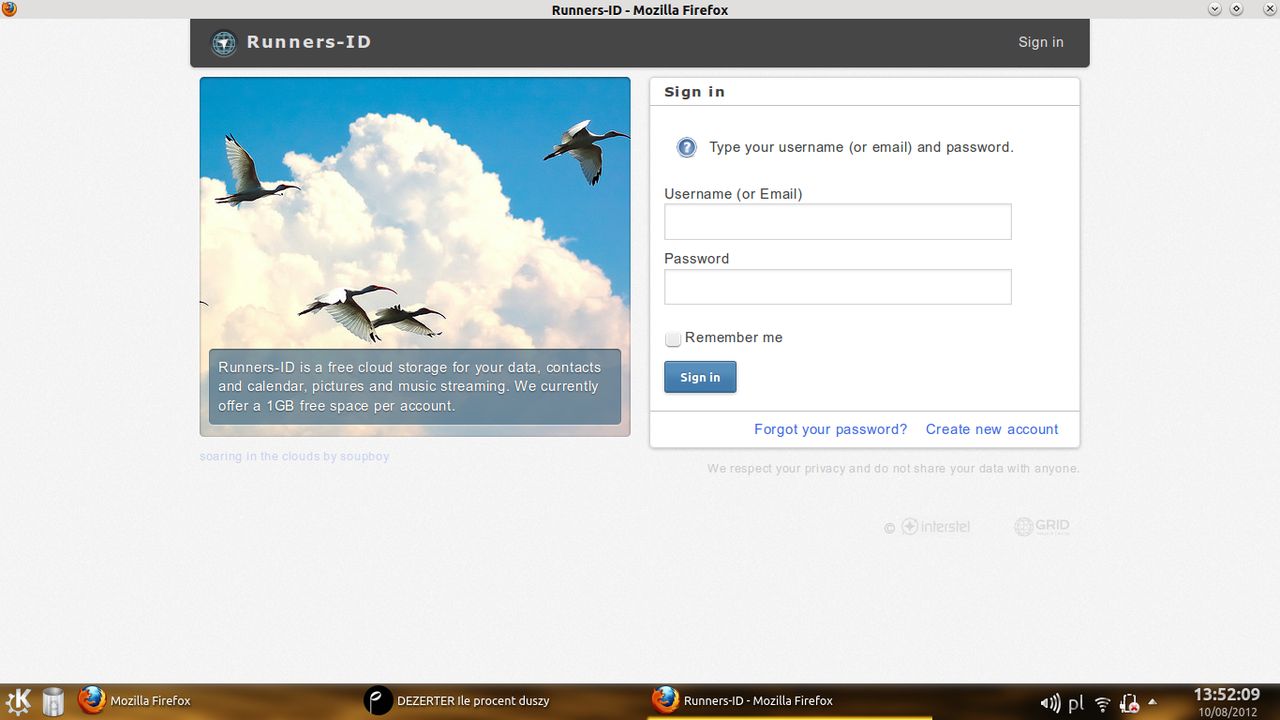The width and height of the screenshot is (1280, 720).
Task: Click the GRID logo in footer
Action: (1042, 526)
